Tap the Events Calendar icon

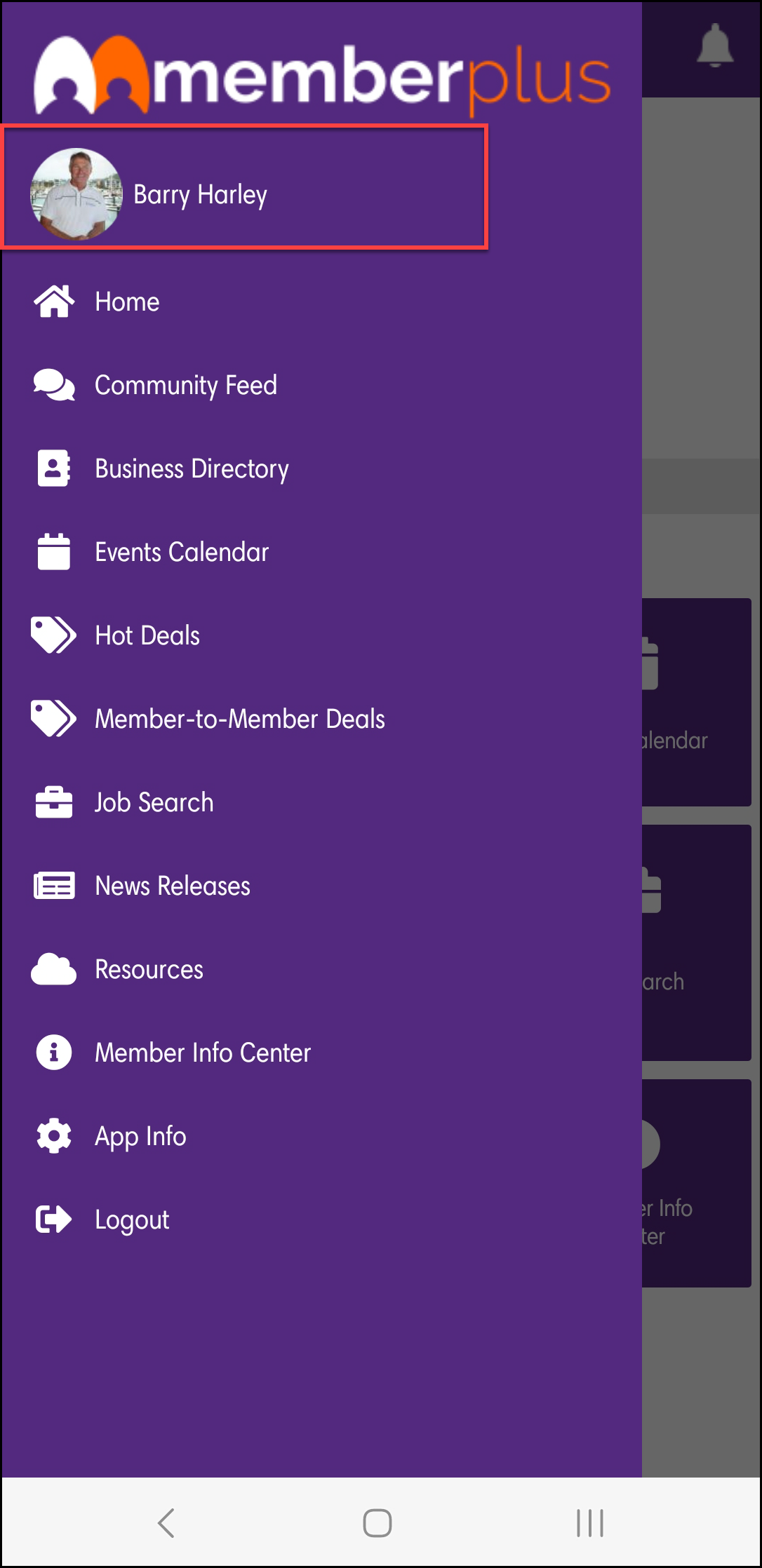54,552
